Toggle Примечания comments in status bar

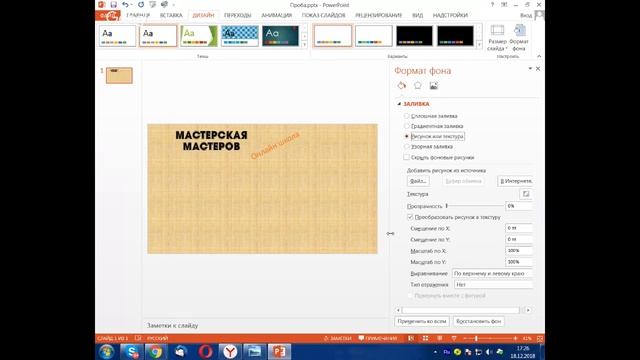378,338
